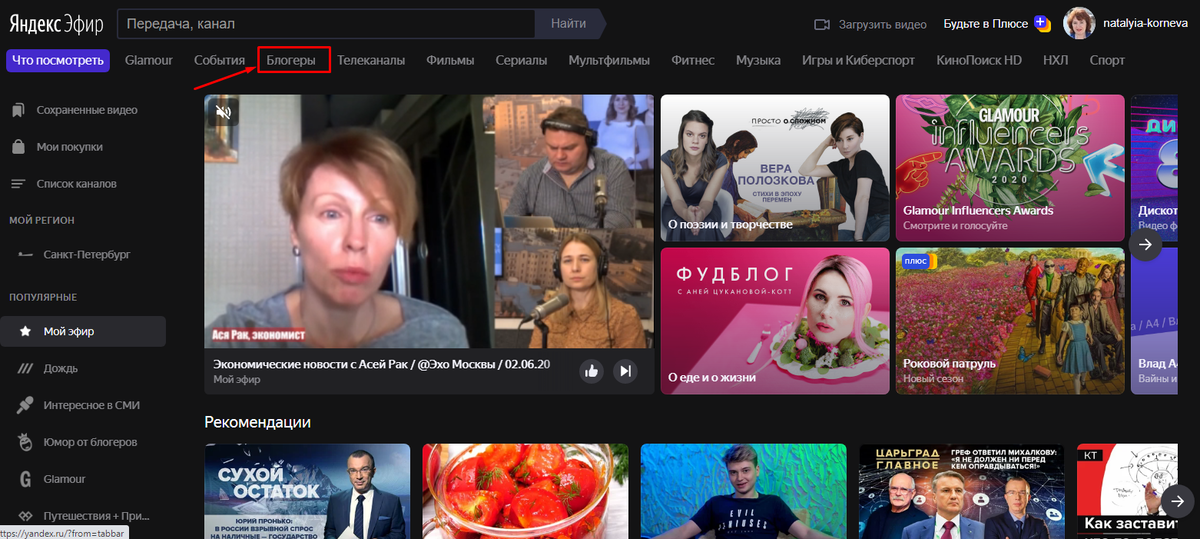Click the Юмор от блогеров icon
The height and width of the screenshot is (539, 1200).
click(24, 442)
